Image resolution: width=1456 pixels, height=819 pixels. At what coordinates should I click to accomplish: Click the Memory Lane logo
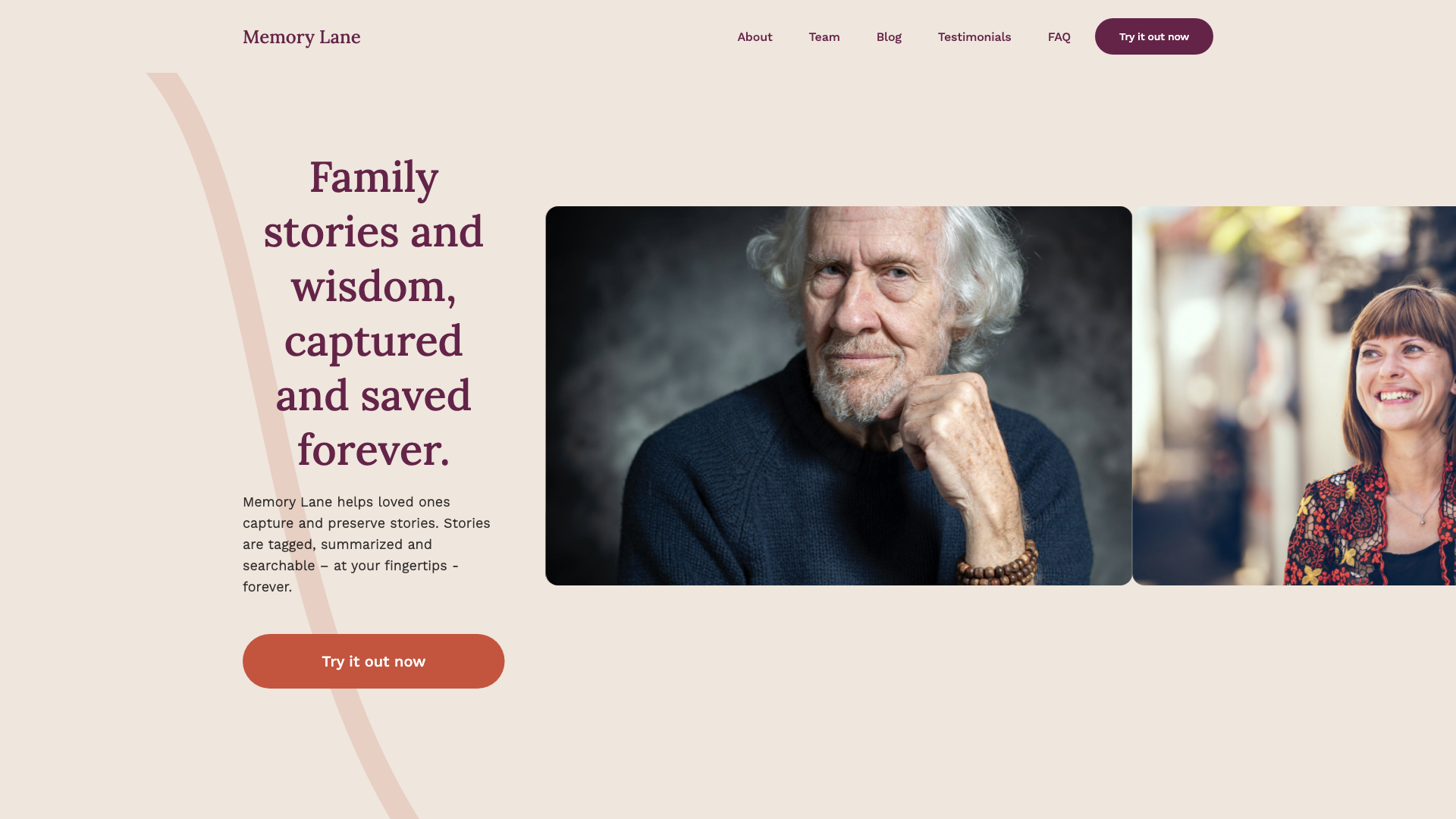click(x=301, y=37)
